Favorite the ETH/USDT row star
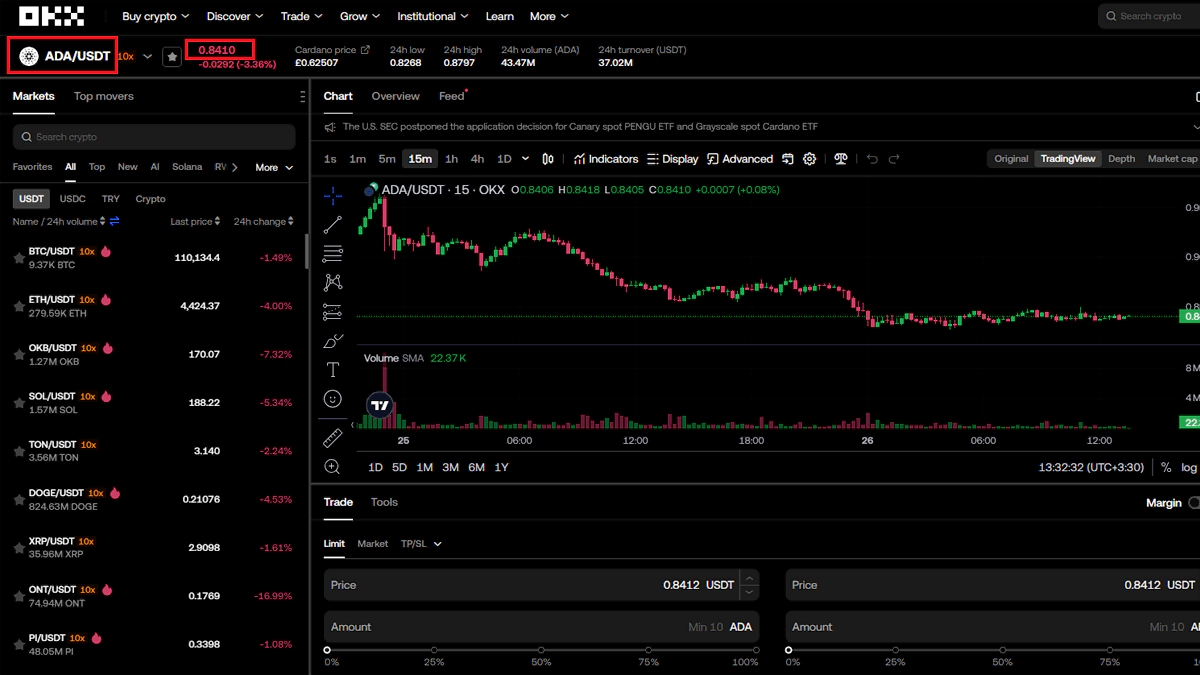Screen dimensions: 1200x675 [x=19, y=306]
